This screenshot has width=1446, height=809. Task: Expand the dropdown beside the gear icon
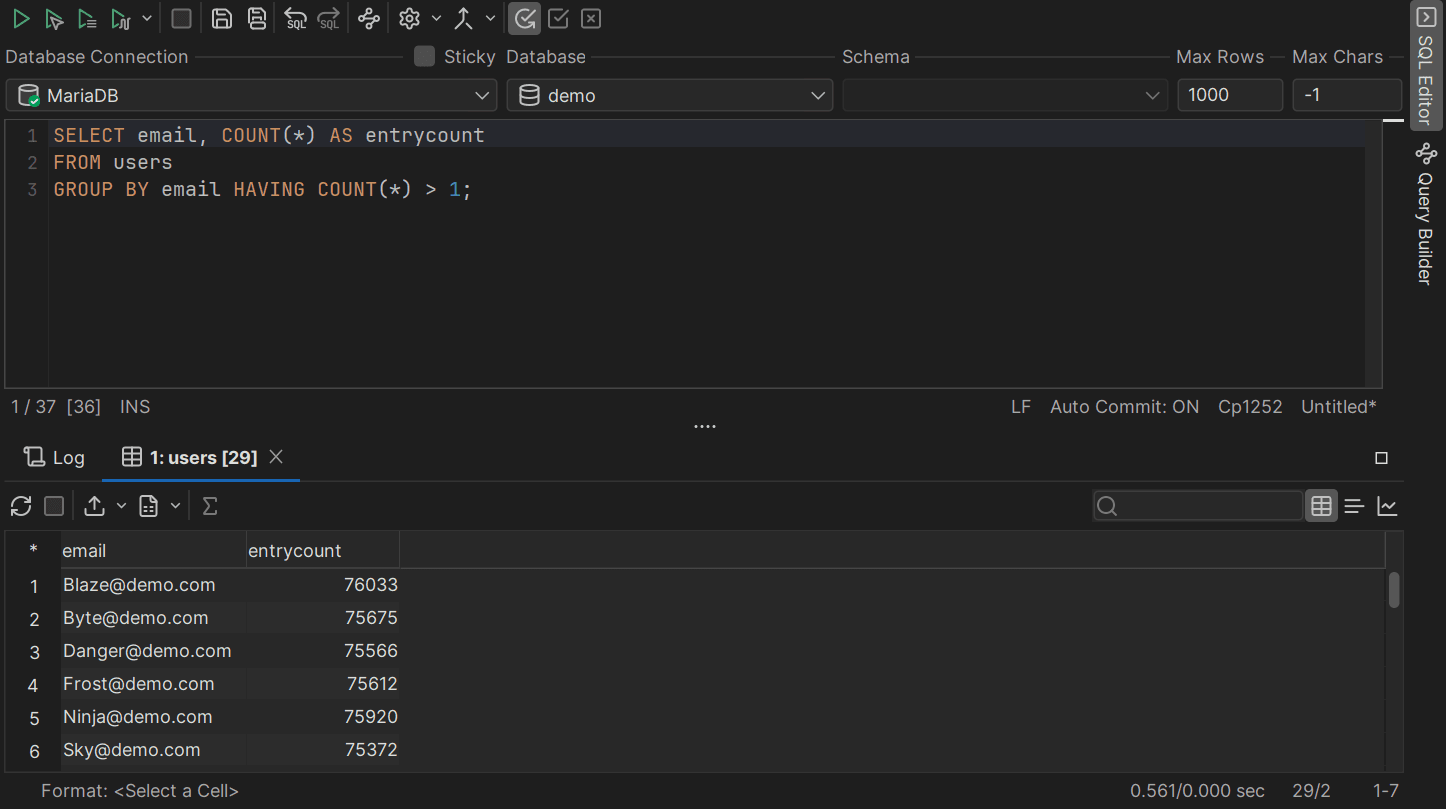pyautogui.click(x=436, y=18)
